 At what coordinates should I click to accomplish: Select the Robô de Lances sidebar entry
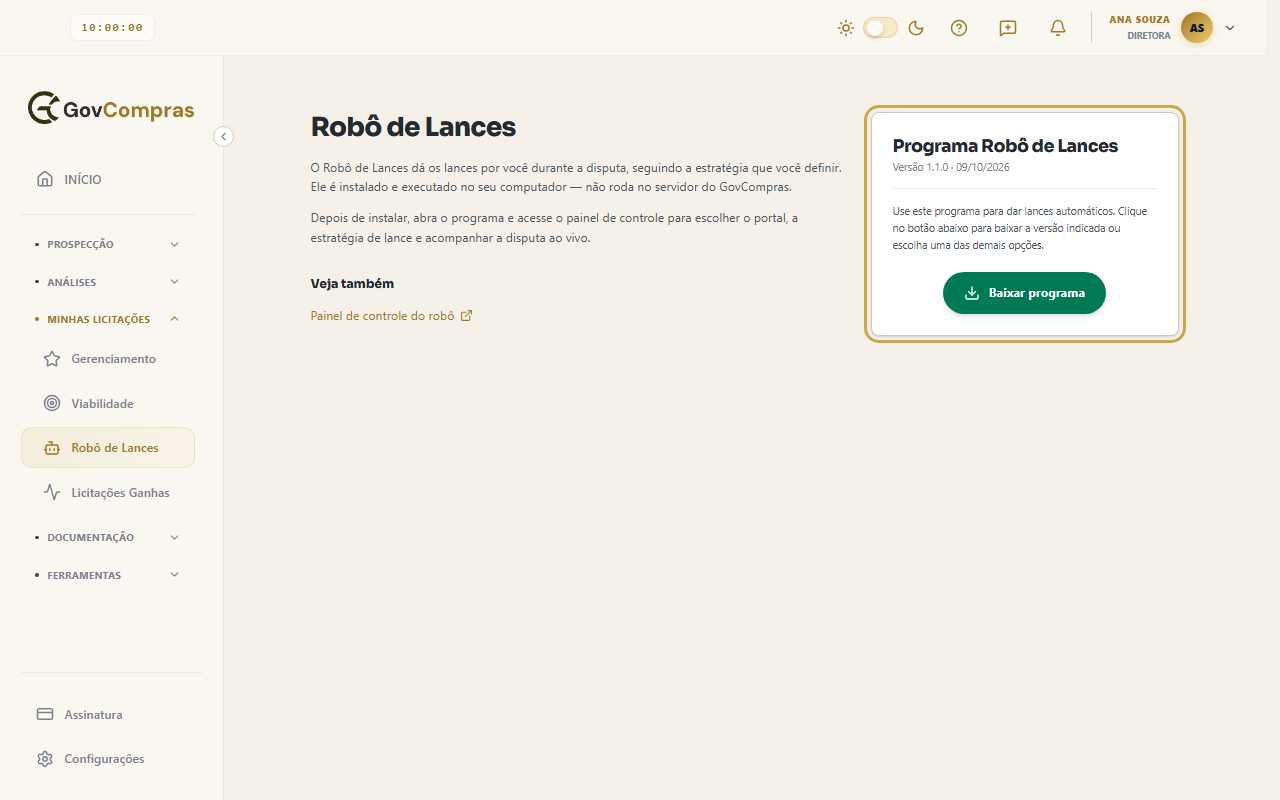tap(108, 448)
